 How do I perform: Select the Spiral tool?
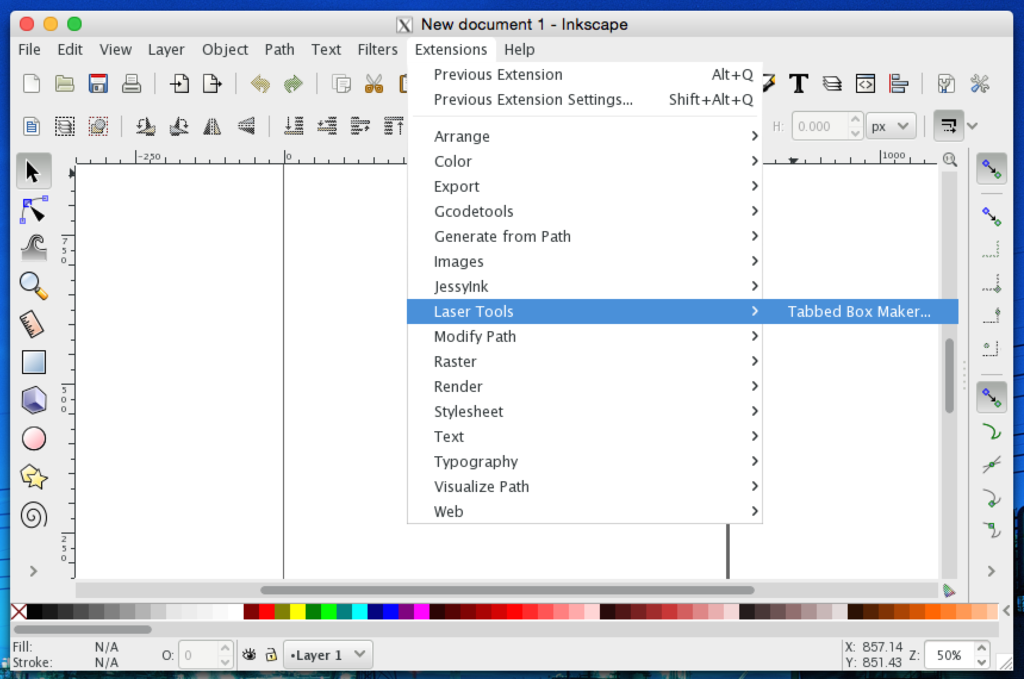click(33, 515)
